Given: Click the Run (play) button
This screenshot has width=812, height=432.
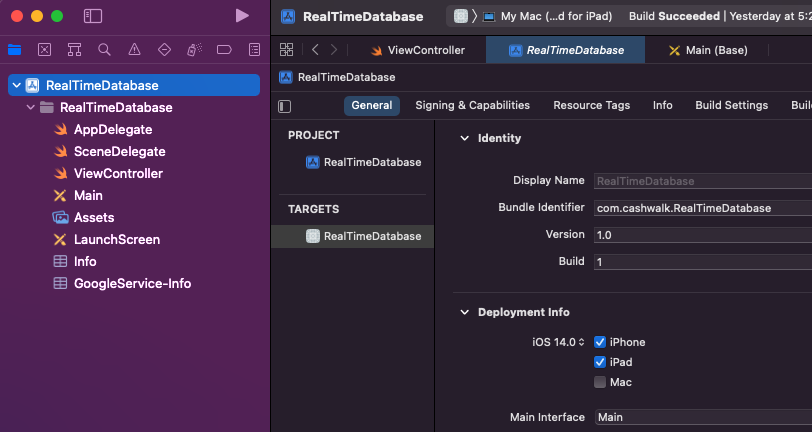Looking at the screenshot, I should [x=242, y=16].
